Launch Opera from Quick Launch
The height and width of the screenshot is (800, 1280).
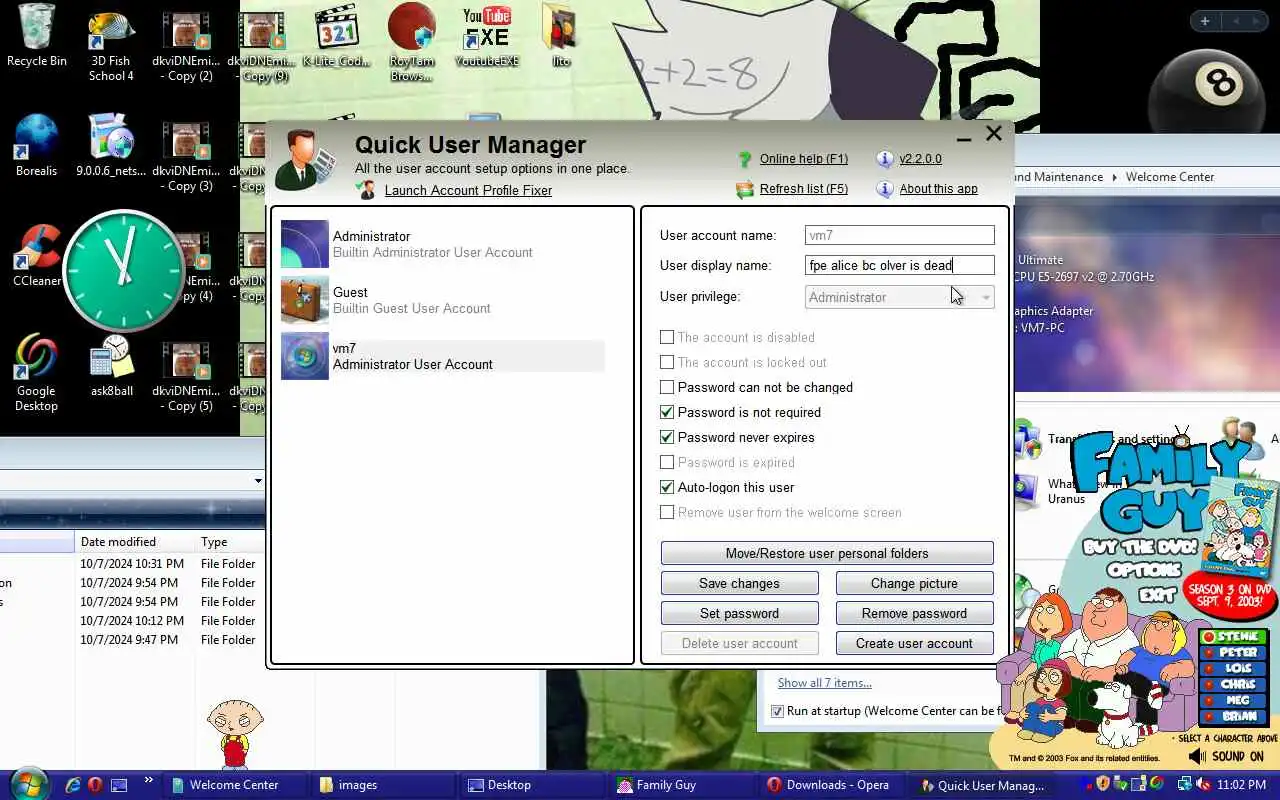(95, 785)
